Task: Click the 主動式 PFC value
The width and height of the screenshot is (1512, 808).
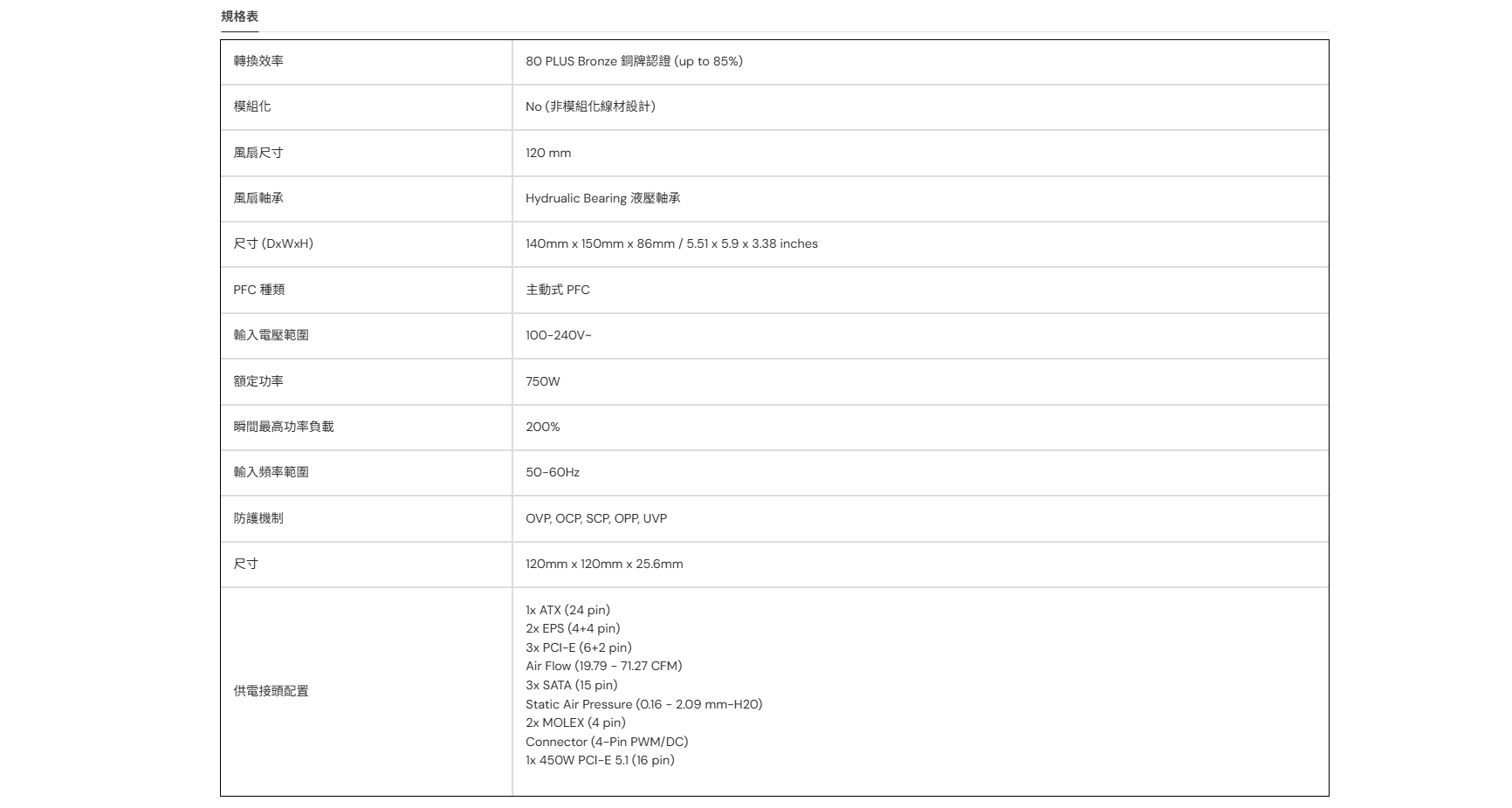Action: [558, 290]
